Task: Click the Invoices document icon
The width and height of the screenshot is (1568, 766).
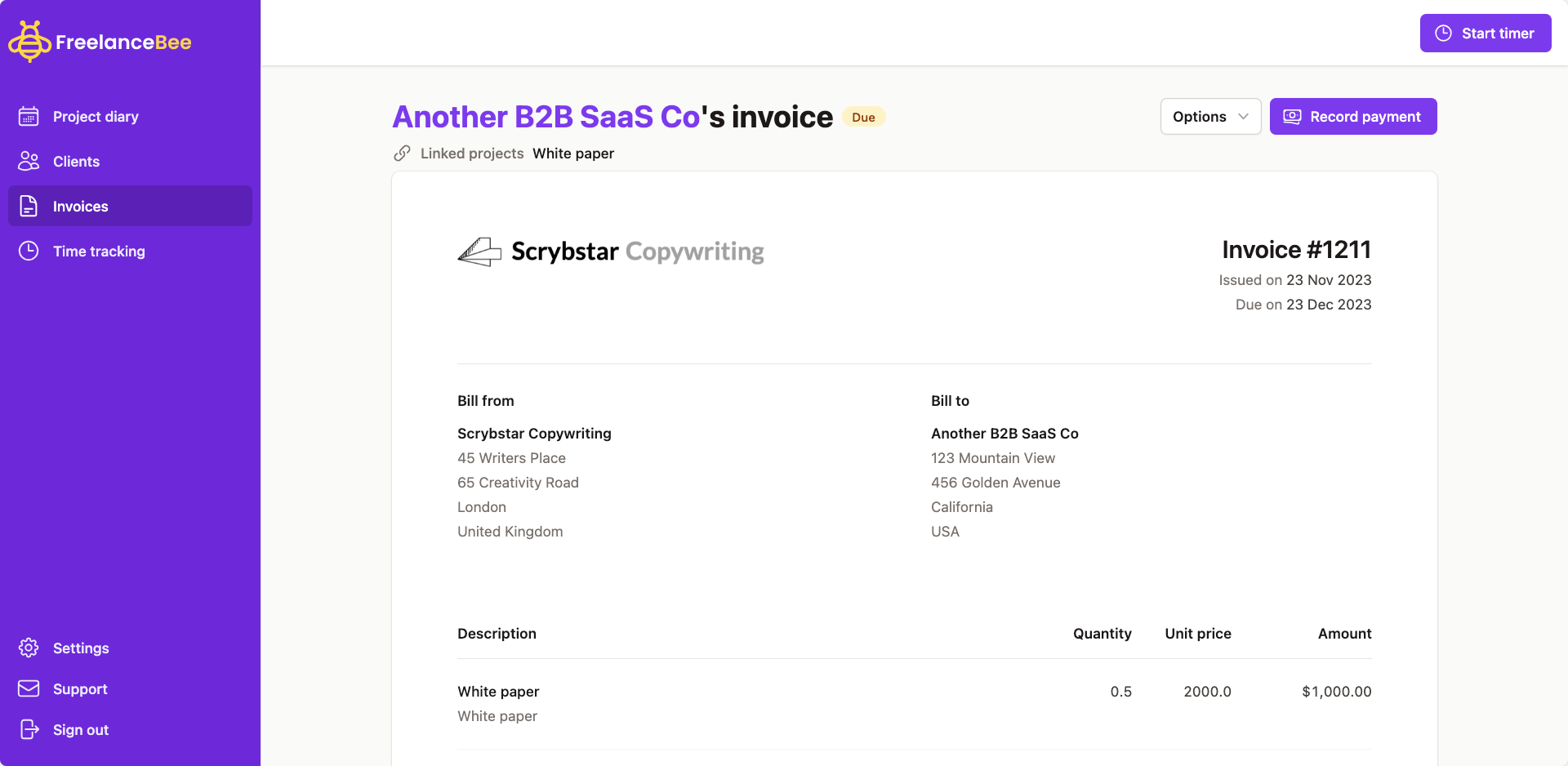Action: click(29, 207)
